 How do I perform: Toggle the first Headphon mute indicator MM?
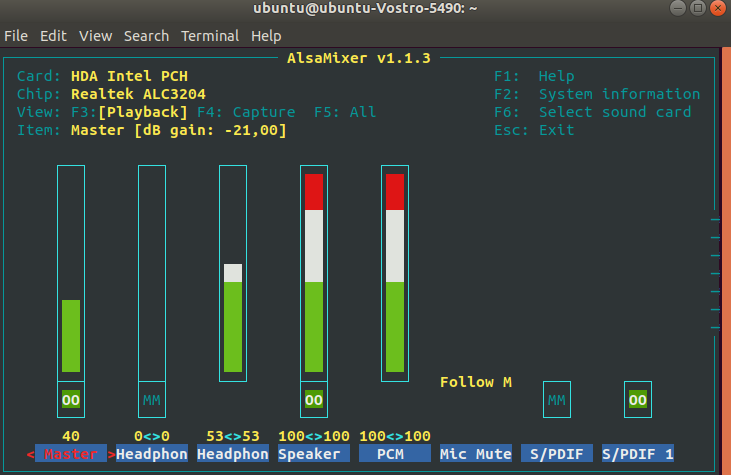coord(152,400)
